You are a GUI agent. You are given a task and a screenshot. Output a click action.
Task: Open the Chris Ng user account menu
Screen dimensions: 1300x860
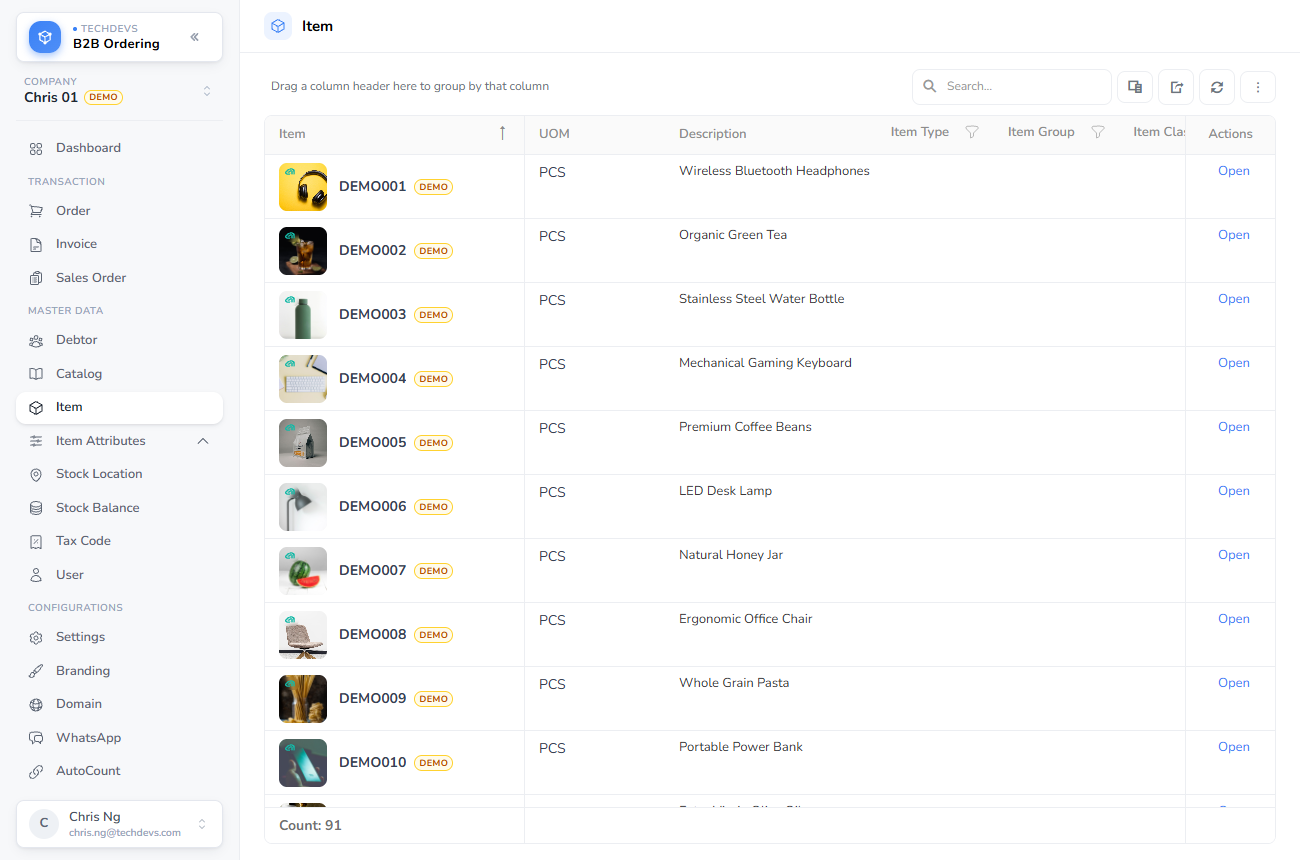coord(119,824)
